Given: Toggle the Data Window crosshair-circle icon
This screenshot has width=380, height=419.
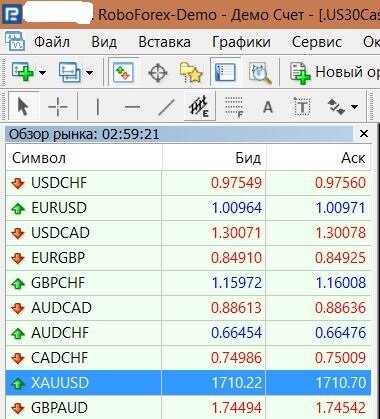Looking at the screenshot, I should point(157,73).
